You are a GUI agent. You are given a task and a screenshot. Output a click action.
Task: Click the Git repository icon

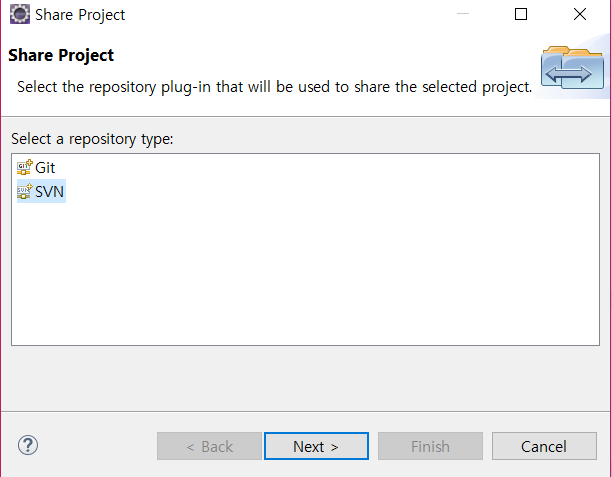tap(25, 167)
